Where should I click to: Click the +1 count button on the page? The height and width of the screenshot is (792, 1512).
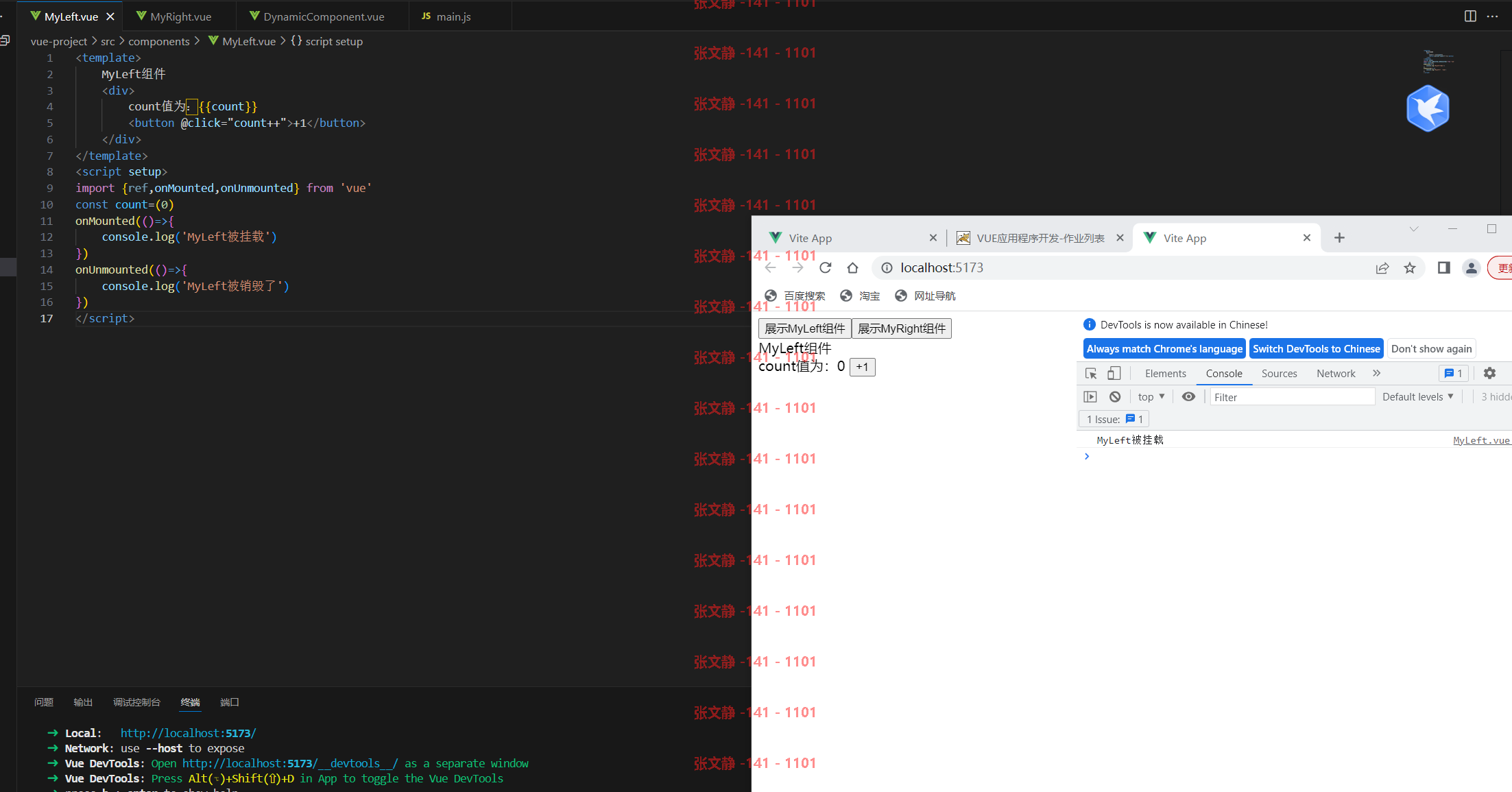coord(863,367)
